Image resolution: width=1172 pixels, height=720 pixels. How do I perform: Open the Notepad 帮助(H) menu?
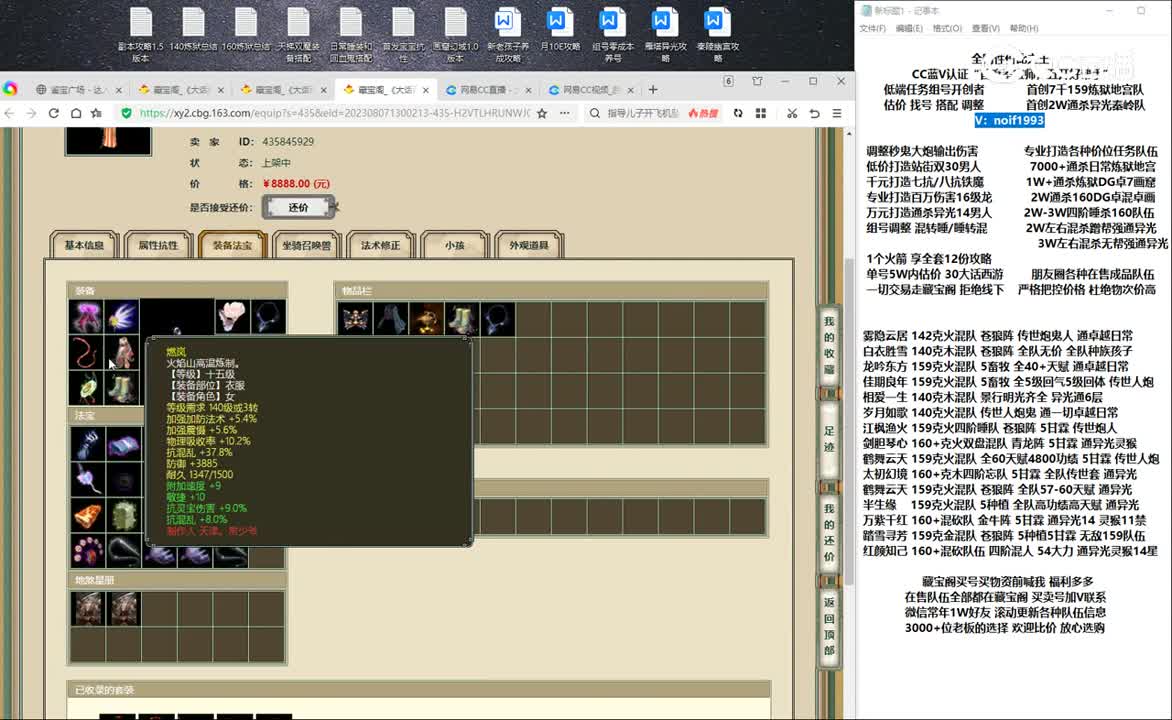[x=1024, y=28]
